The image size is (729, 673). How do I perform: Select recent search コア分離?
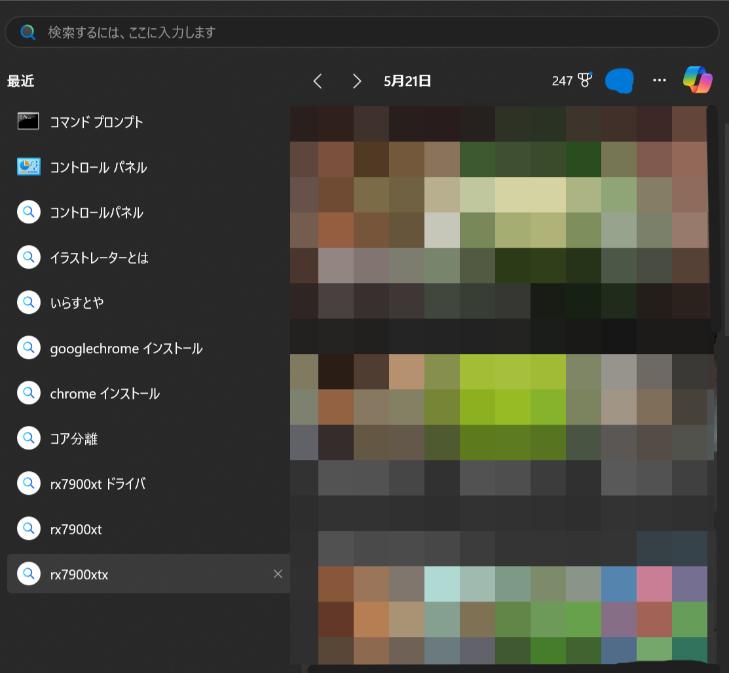click(x=148, y=438)
